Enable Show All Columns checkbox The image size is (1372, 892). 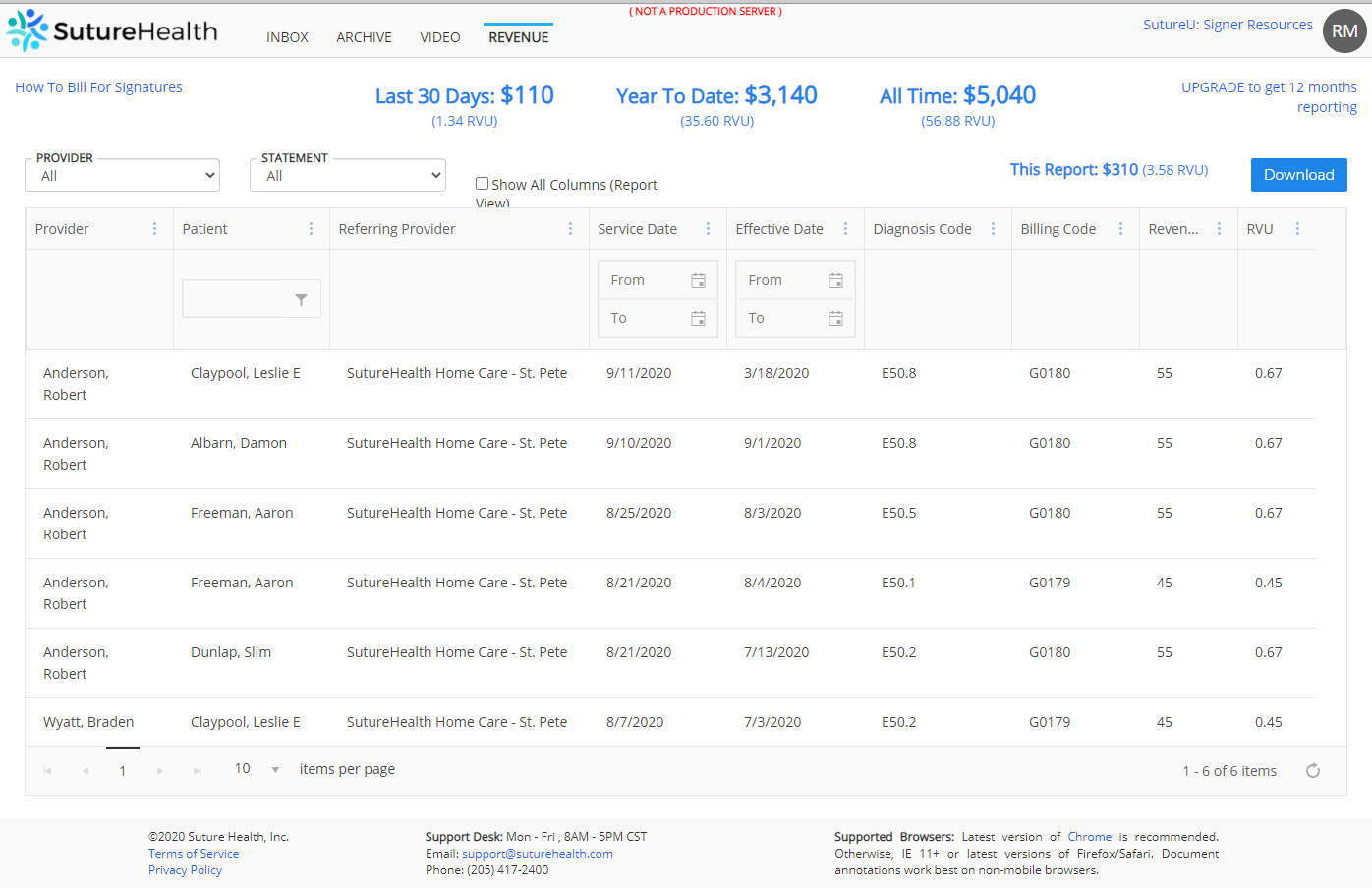click(482, 183)
